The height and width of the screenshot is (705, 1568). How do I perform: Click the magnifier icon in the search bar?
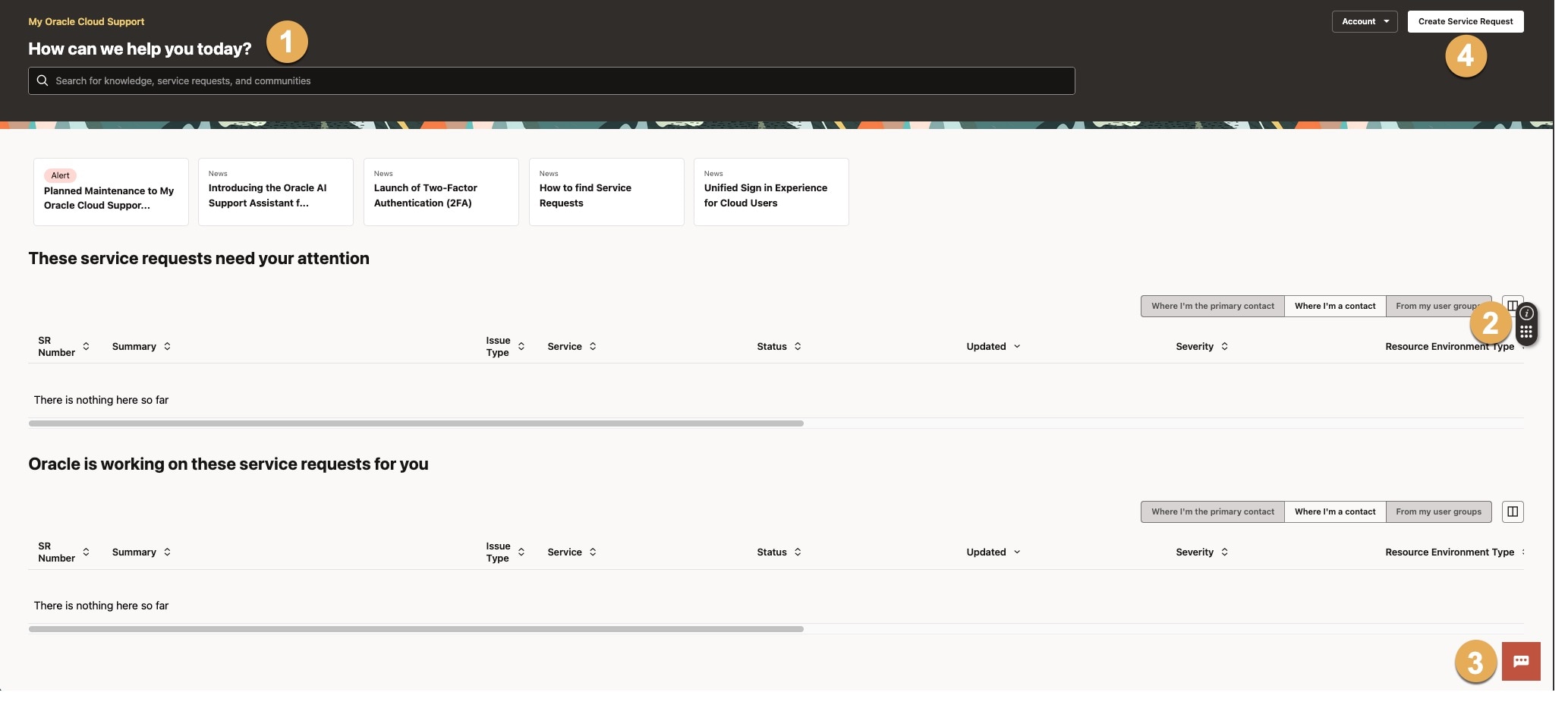click(43, 80)
